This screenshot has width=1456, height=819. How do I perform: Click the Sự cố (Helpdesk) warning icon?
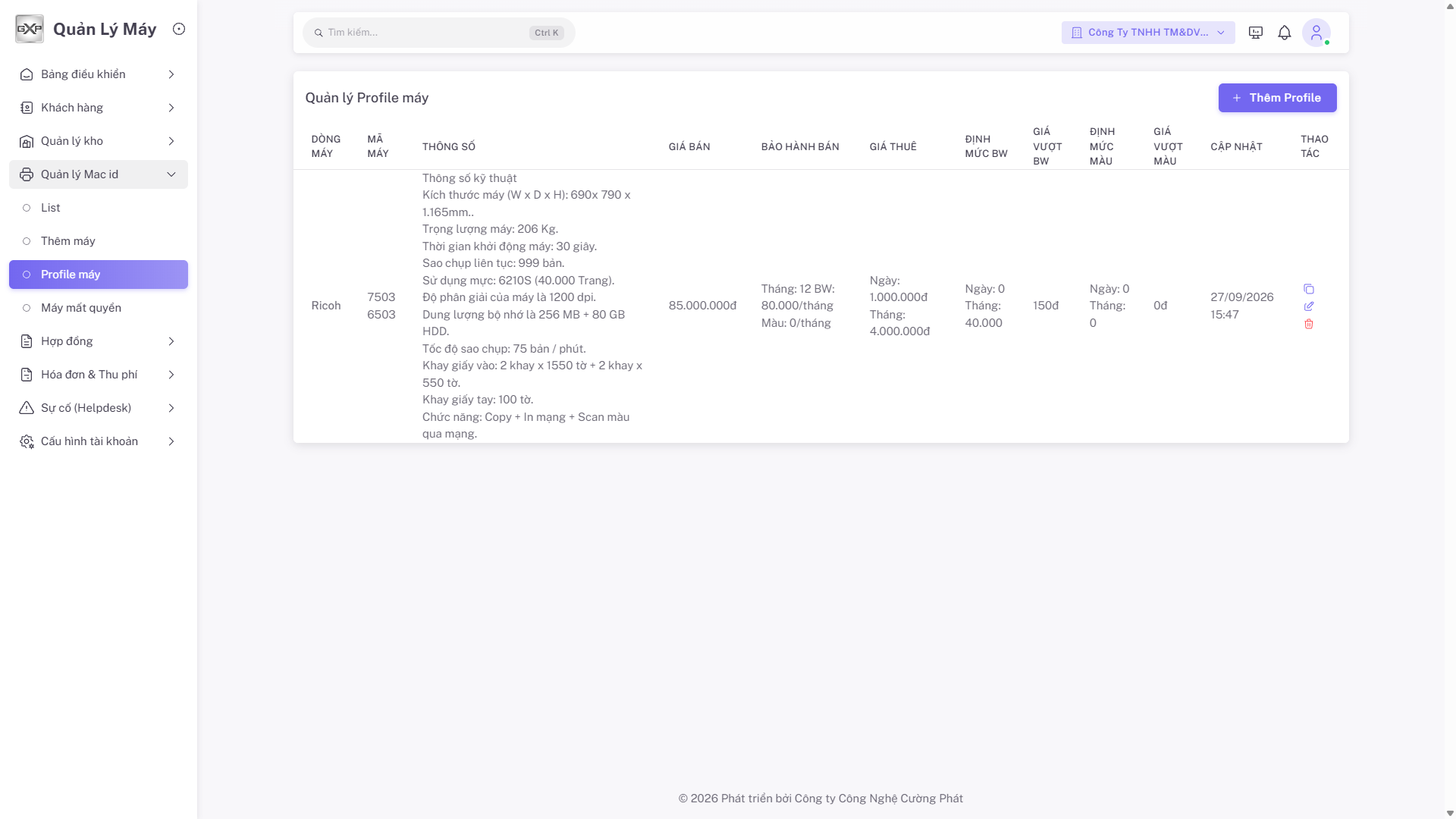[27, 408]
